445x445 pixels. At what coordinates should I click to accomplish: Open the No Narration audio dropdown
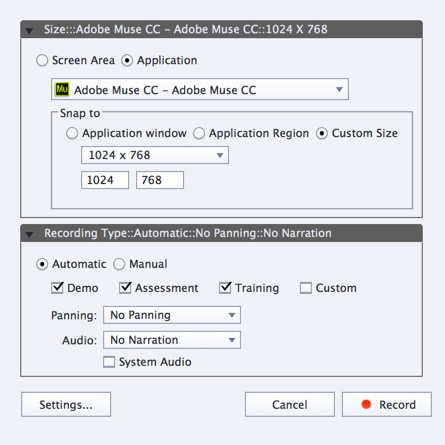[172, 340]
